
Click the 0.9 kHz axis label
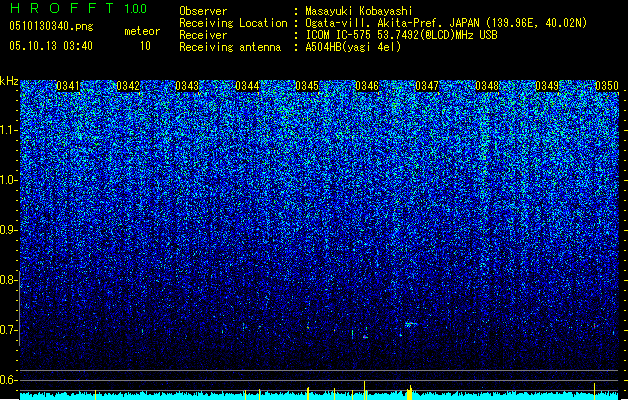pyautogui.click(x=8, y=230)
